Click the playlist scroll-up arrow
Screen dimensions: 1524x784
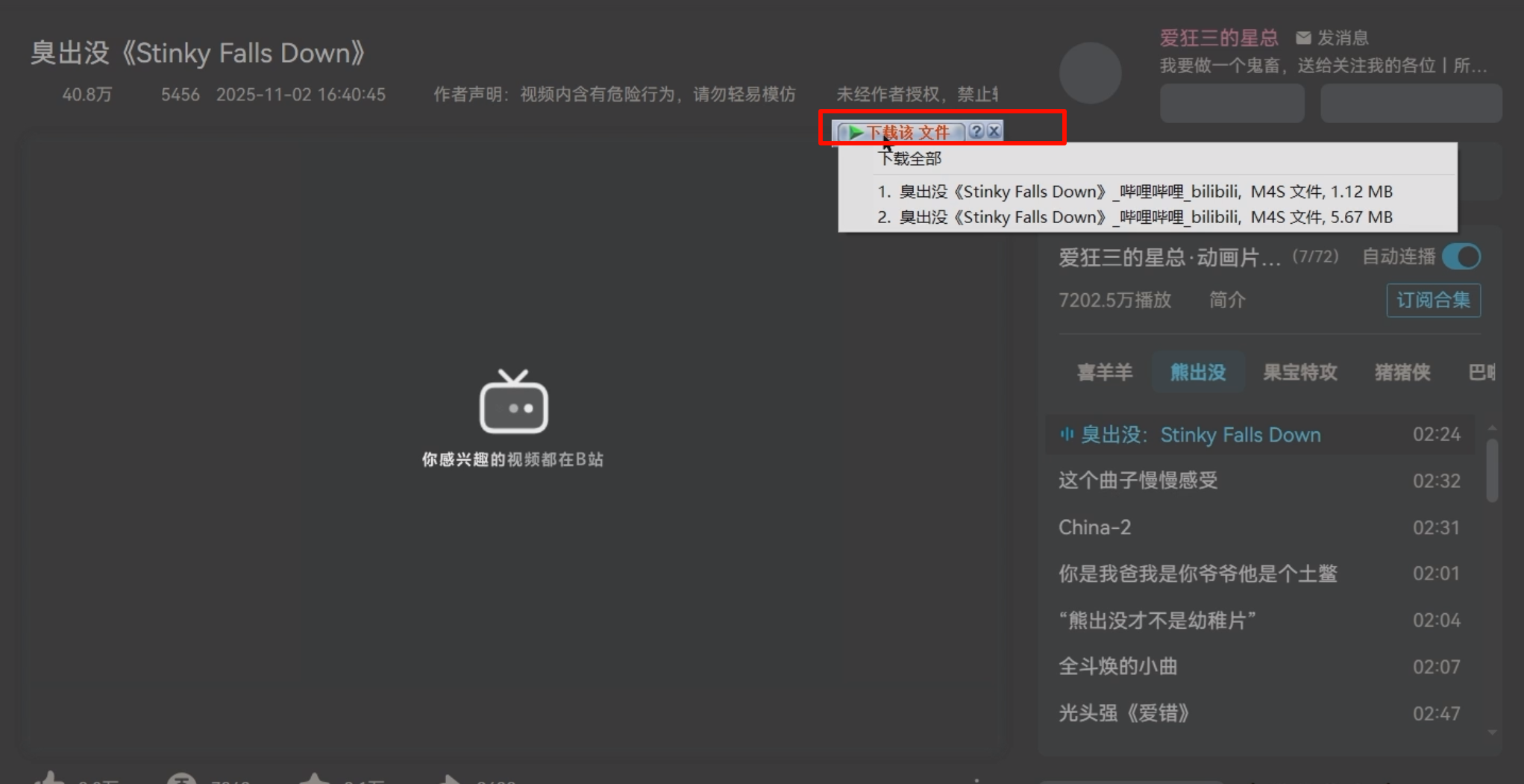point(1492,428)
